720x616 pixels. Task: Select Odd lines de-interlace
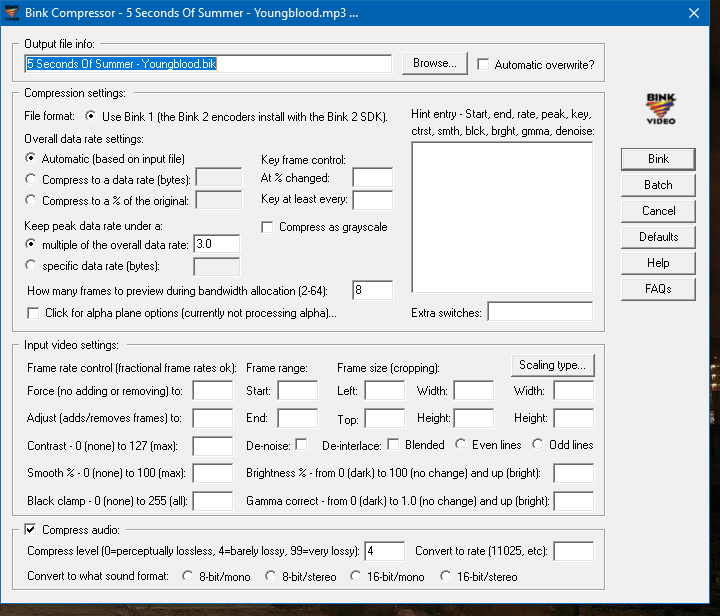coord(538,444)
